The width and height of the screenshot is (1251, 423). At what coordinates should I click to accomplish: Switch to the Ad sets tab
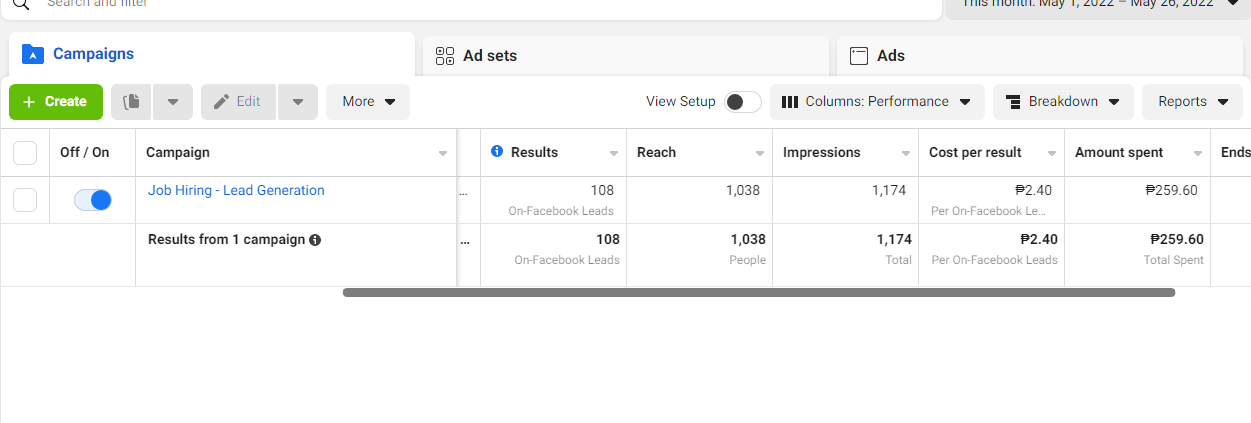pos(490,56)
